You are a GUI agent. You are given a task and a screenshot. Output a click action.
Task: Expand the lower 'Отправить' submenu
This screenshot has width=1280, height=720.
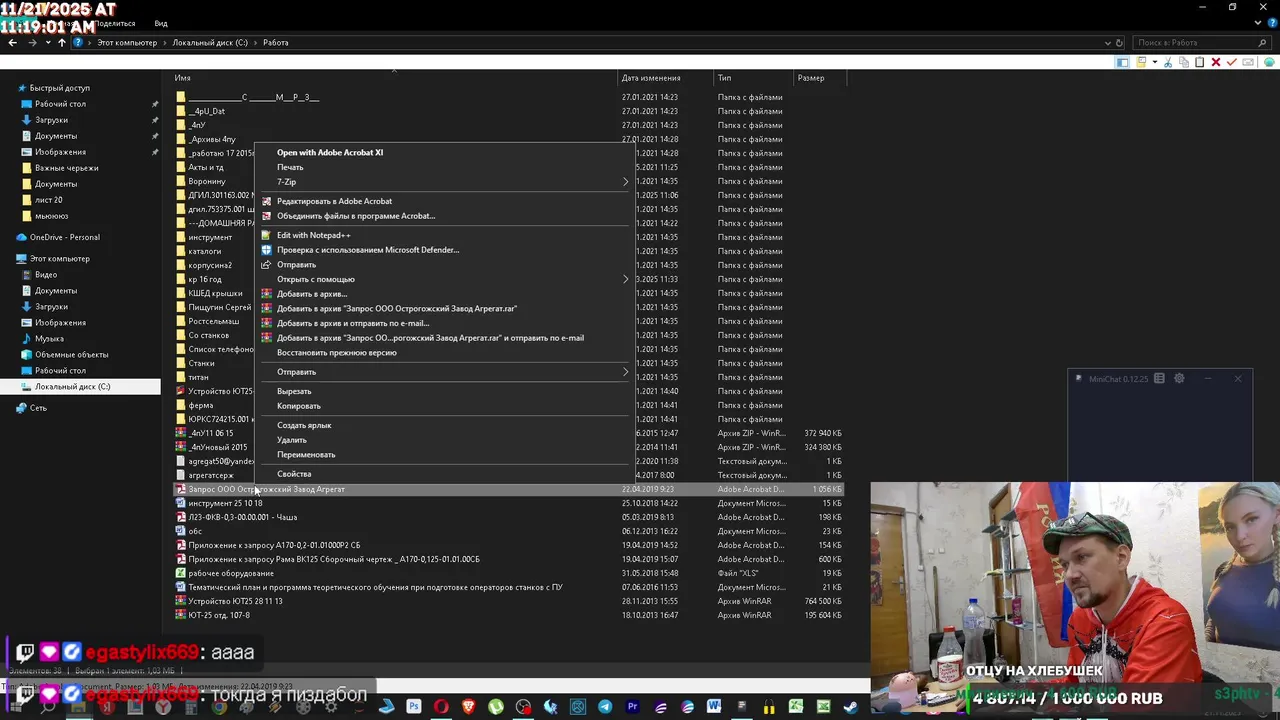tap(626, 372)
